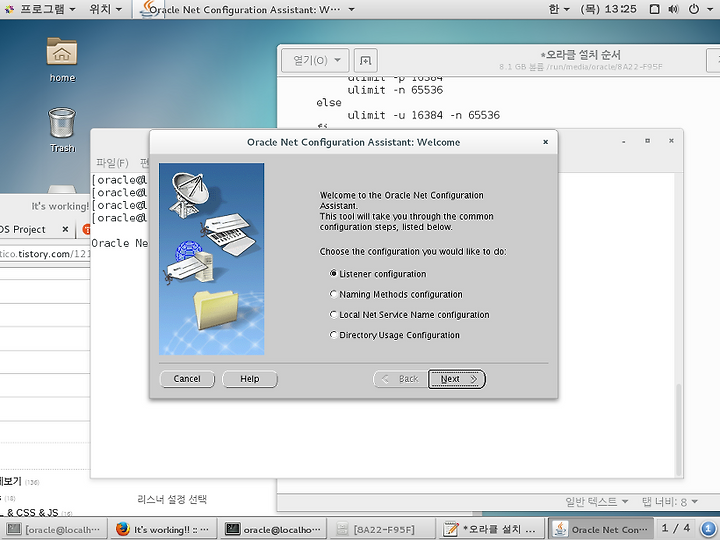Click the Next button in assistant
Viewport: 720px width, 540px height.
457,379
